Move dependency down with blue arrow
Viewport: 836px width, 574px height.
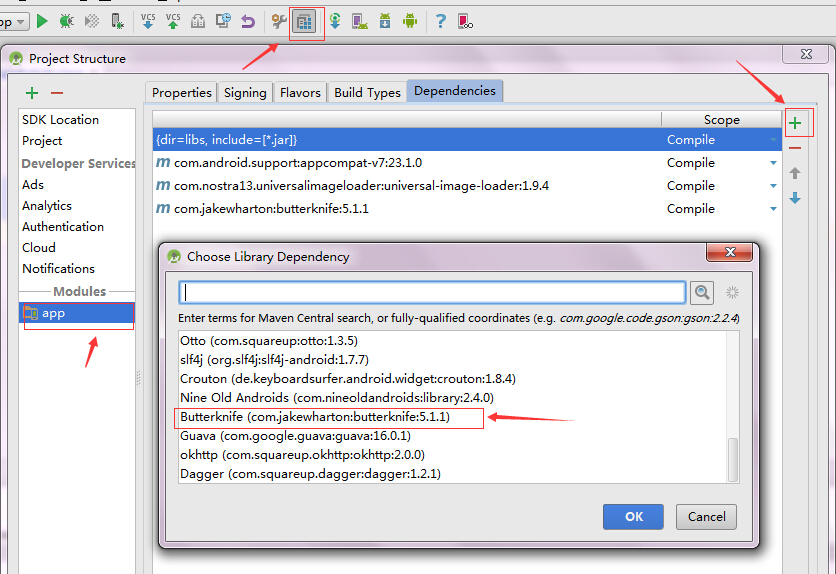click(x=795, y=198)
